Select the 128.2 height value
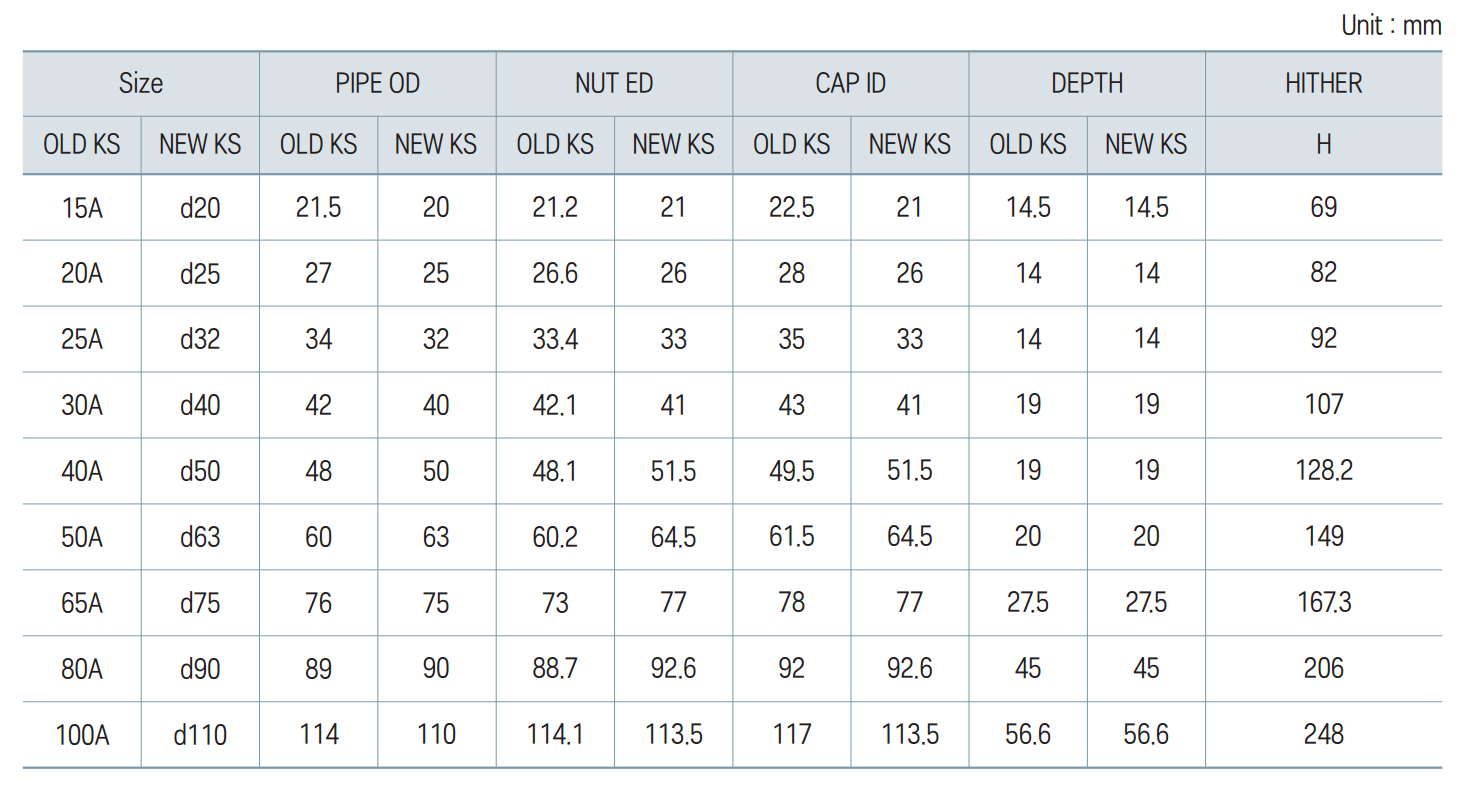This screenshot has width=1478, height=791. coord(1323,471)
